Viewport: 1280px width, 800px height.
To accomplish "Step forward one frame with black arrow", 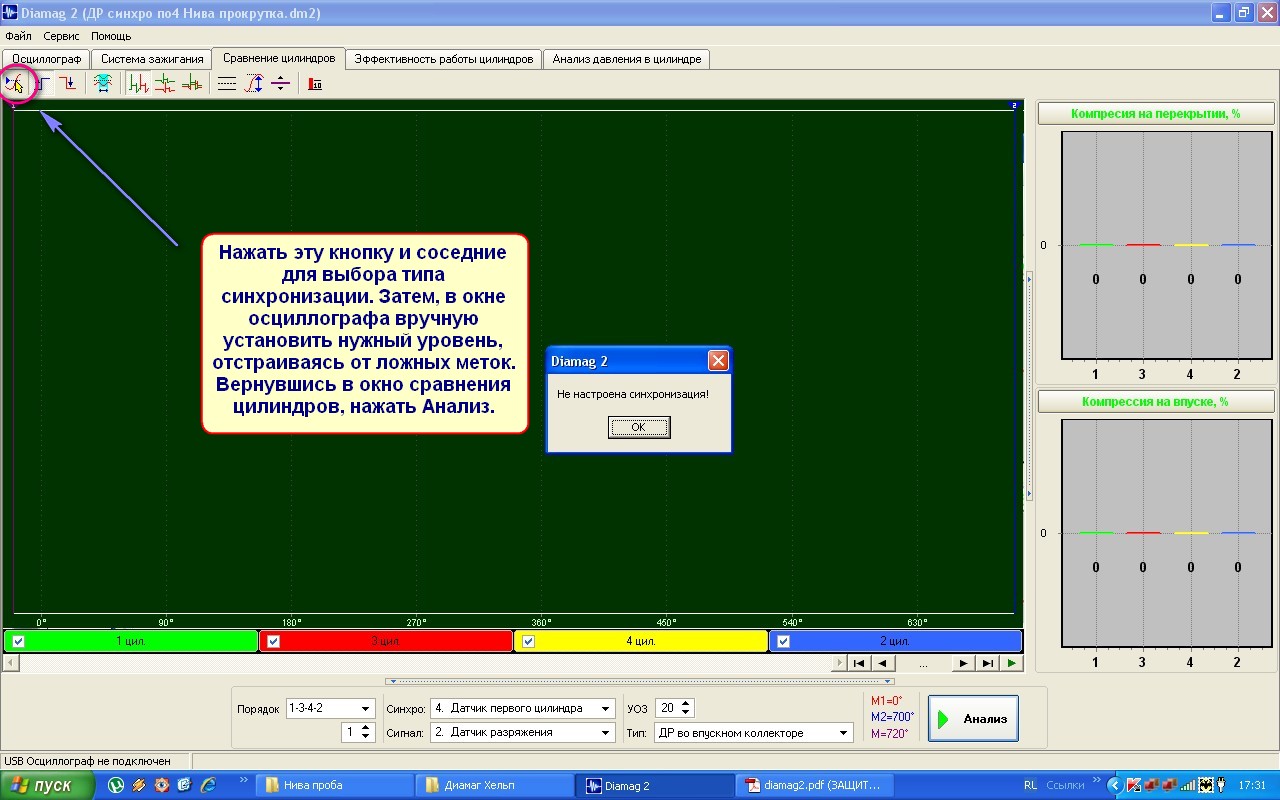I will [x=963, y=663].
